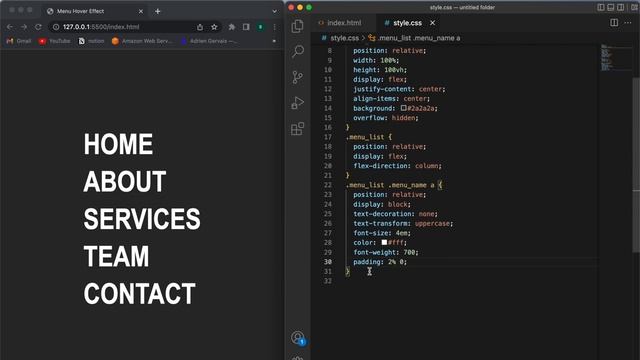Click the HOME menu link
640x360 pixels.
coord(118,144)
